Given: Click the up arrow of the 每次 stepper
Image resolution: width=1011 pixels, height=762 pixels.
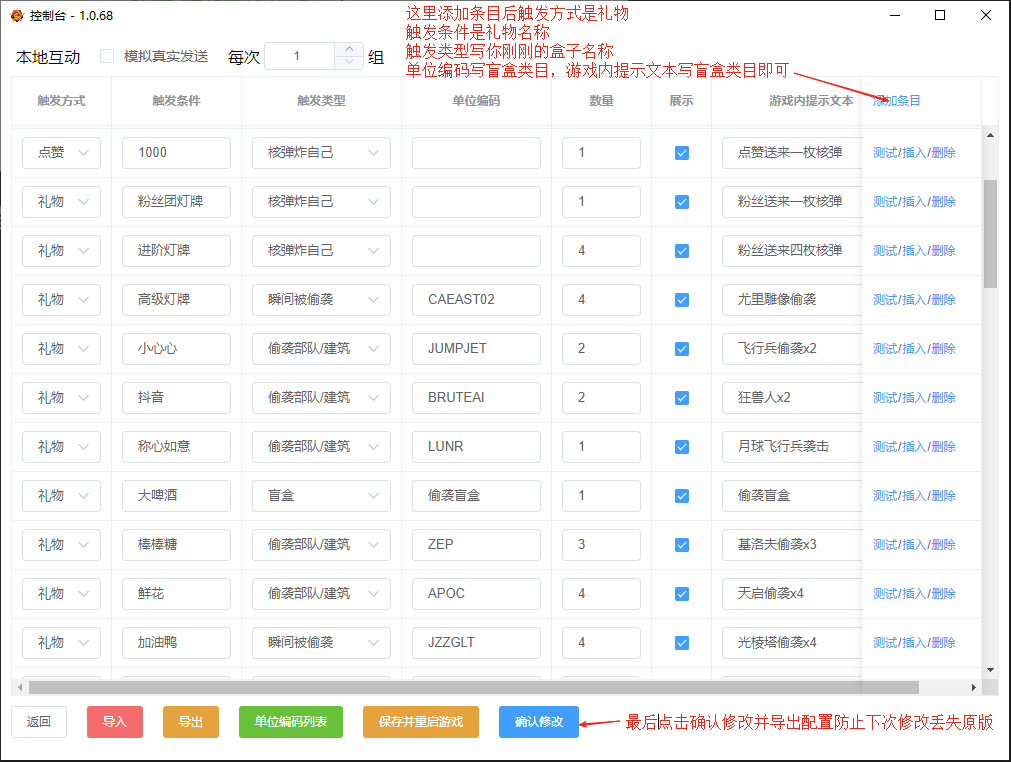Looking at the screenshot, I should coord(347,50).
